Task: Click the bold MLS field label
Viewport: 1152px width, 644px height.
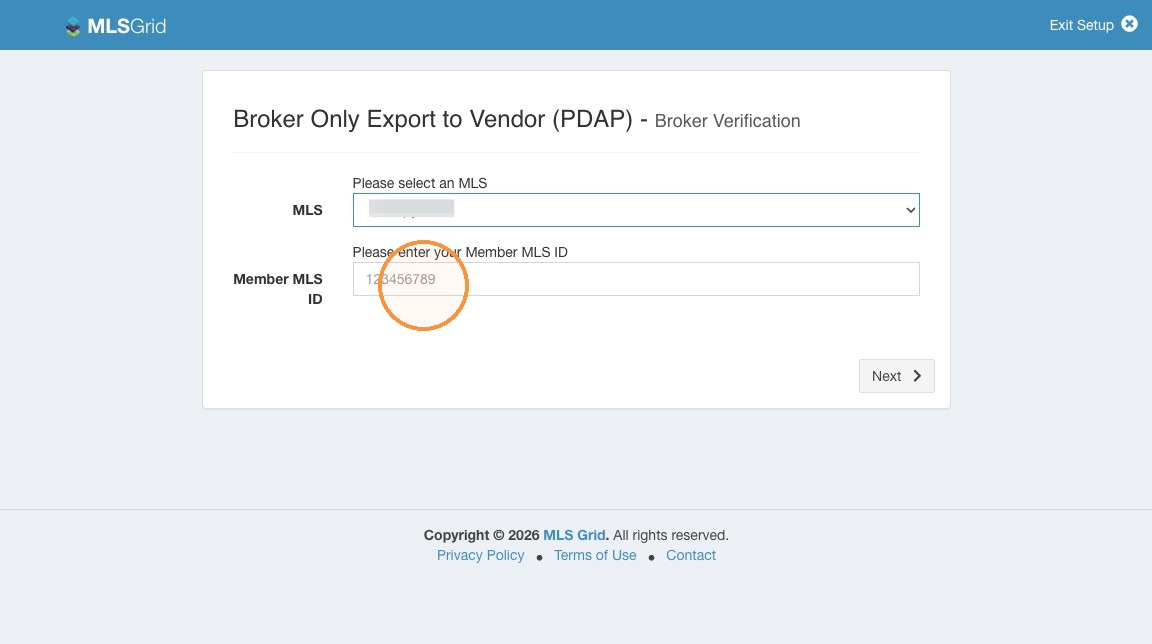Action: click(x=307, y=210)
